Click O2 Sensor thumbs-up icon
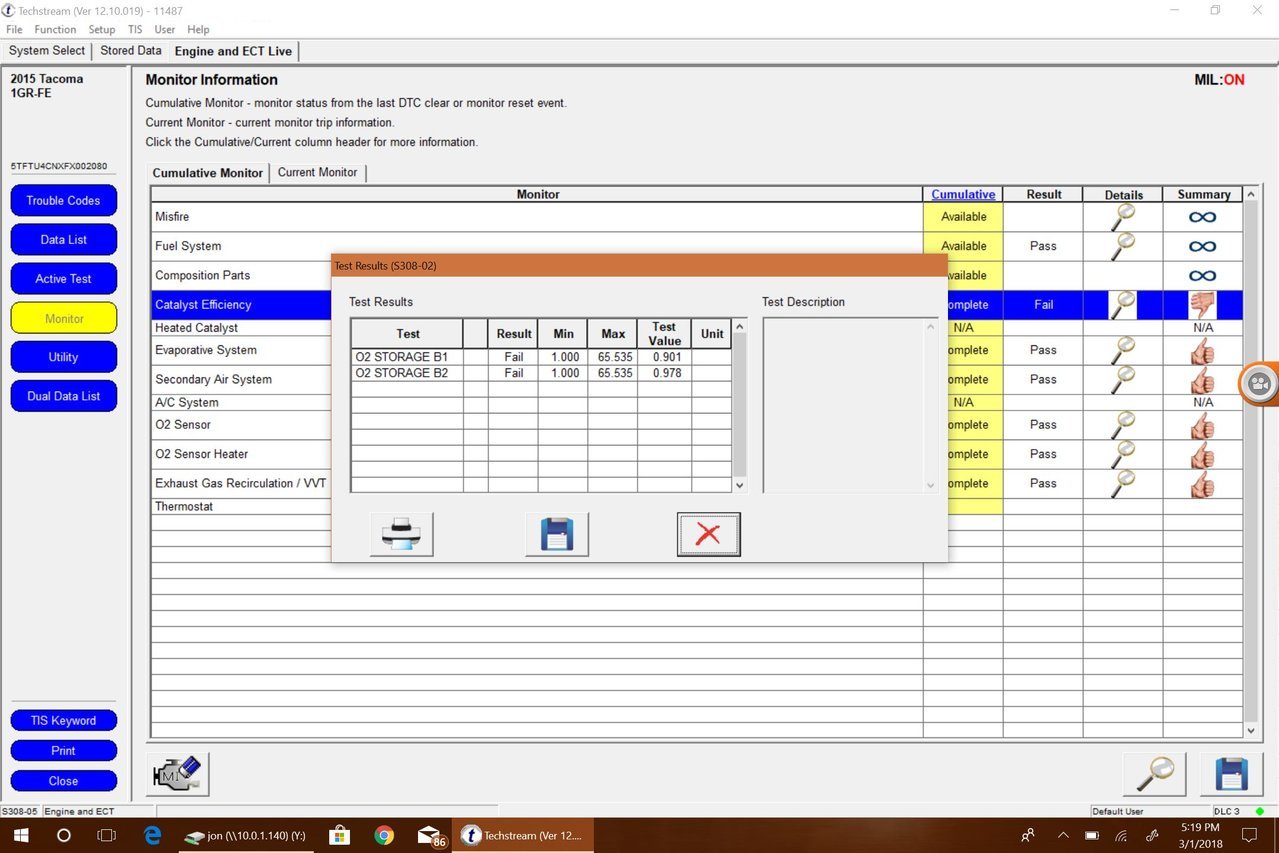The height and width of the screenshot is (853, 1279). click(1202, 425)
